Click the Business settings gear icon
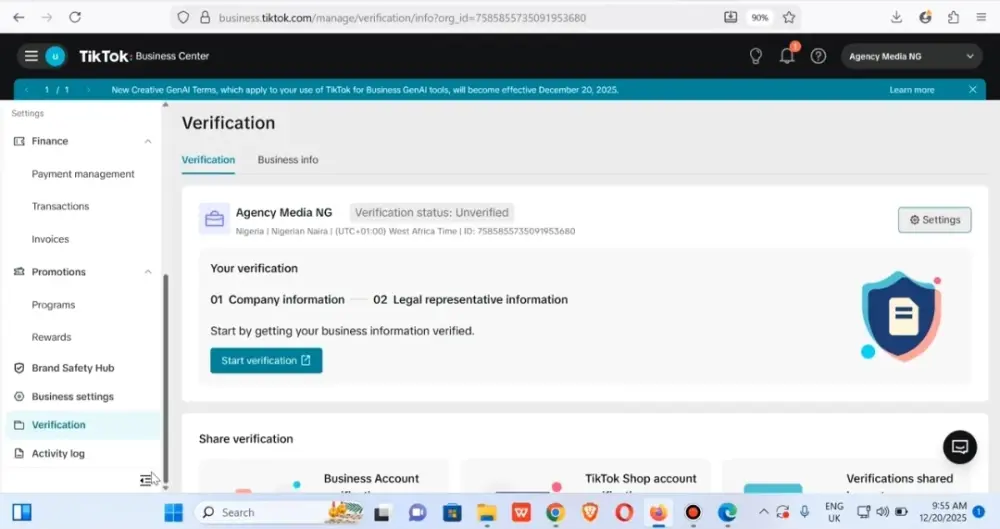 pos(19,396)
